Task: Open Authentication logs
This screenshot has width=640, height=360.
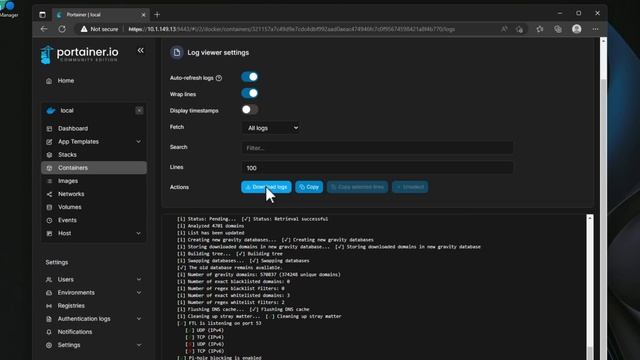Action: tap(84, 319)
